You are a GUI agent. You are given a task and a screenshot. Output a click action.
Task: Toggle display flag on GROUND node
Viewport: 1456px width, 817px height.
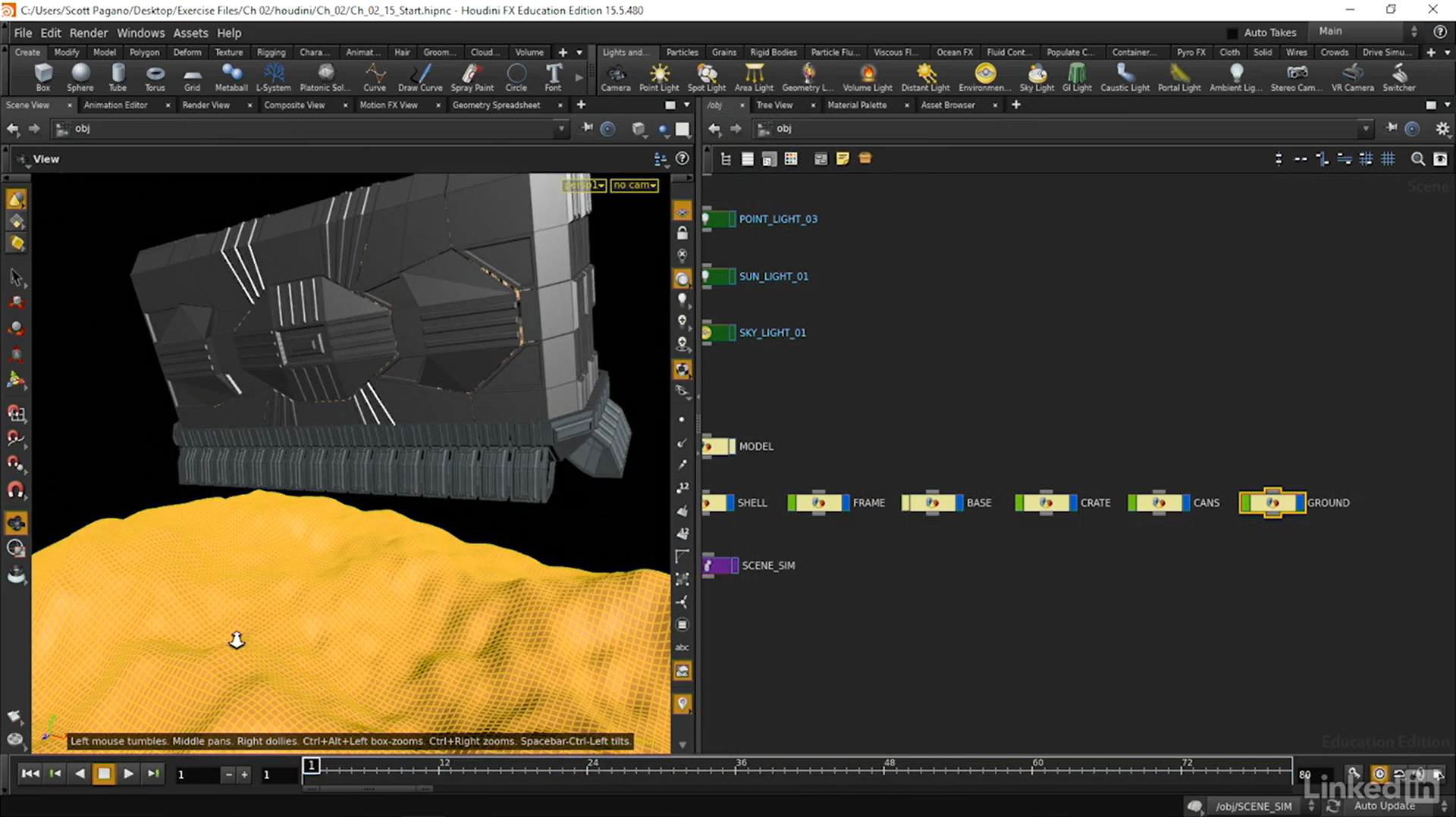point(1301,502)
